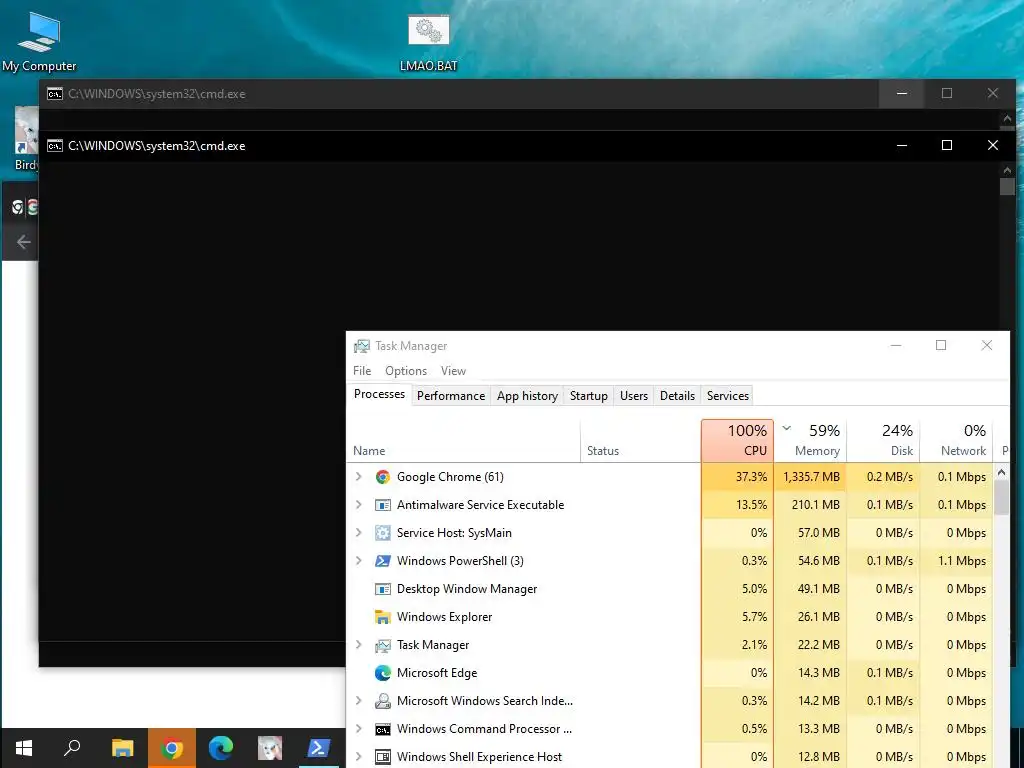Expand the Task Manager process row
The width and height of the screenshot is (1024, 768).
[359, 645]
